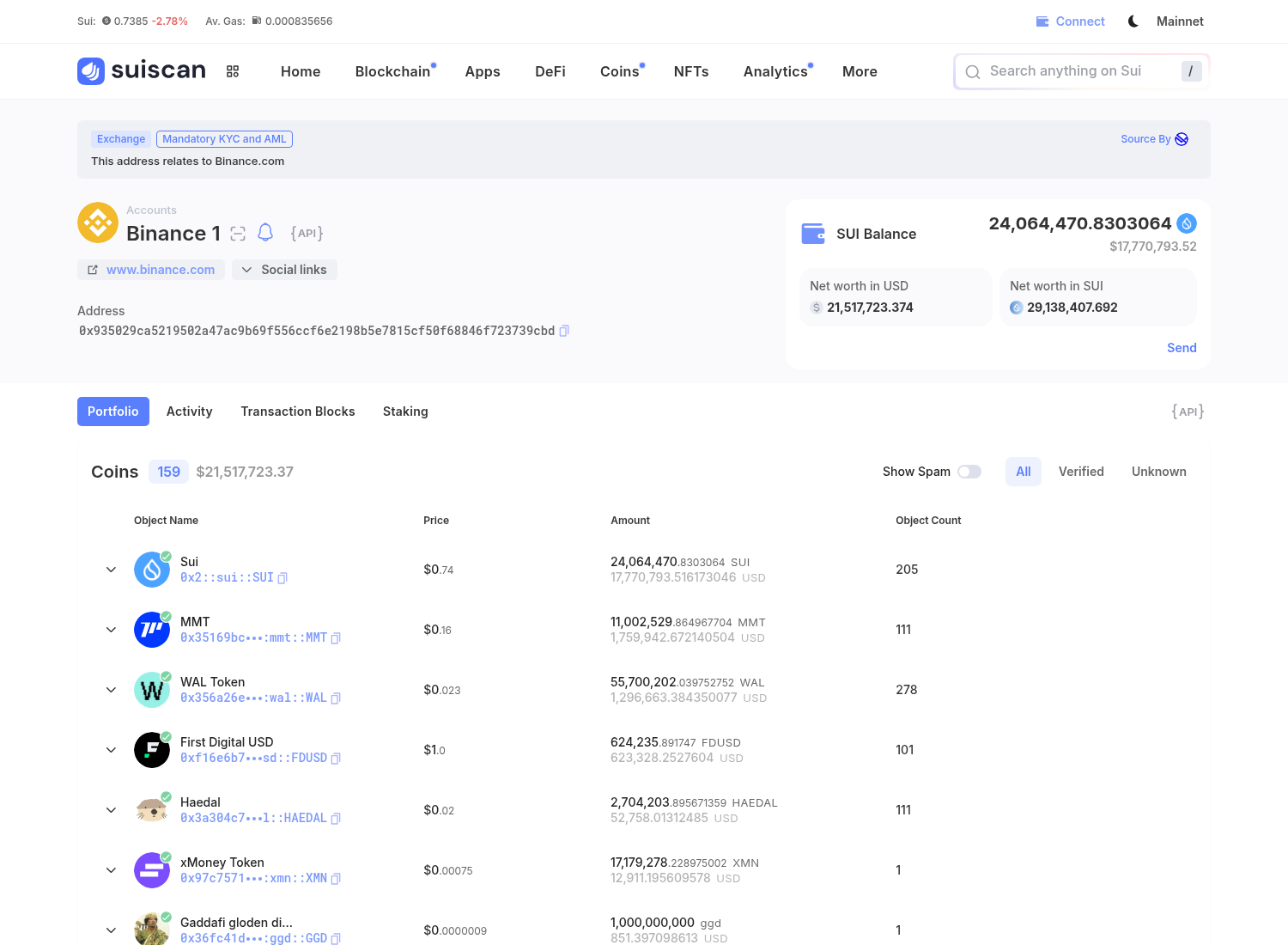Image resolution: width=1288 pixels, height=945 pixels.
Task: Open the API icon beside Binance 1
Action: [x=307, y=233]
